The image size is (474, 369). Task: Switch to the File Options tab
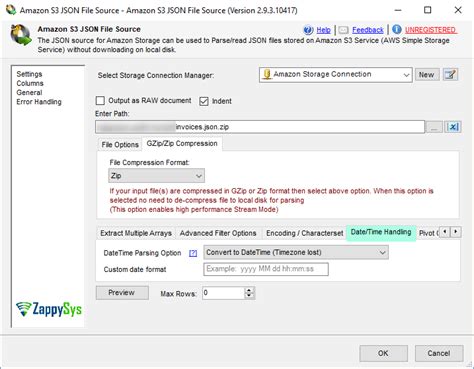120,145
